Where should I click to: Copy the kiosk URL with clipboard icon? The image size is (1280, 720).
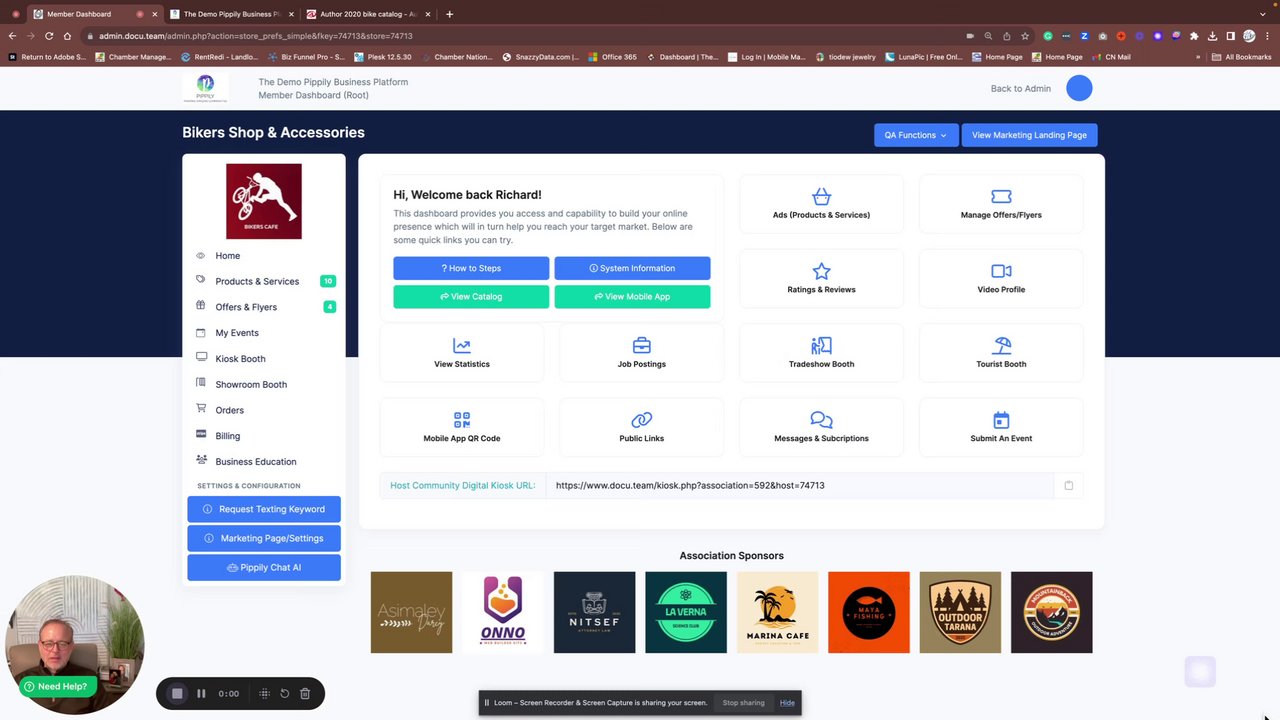(x=1068, y=486)
